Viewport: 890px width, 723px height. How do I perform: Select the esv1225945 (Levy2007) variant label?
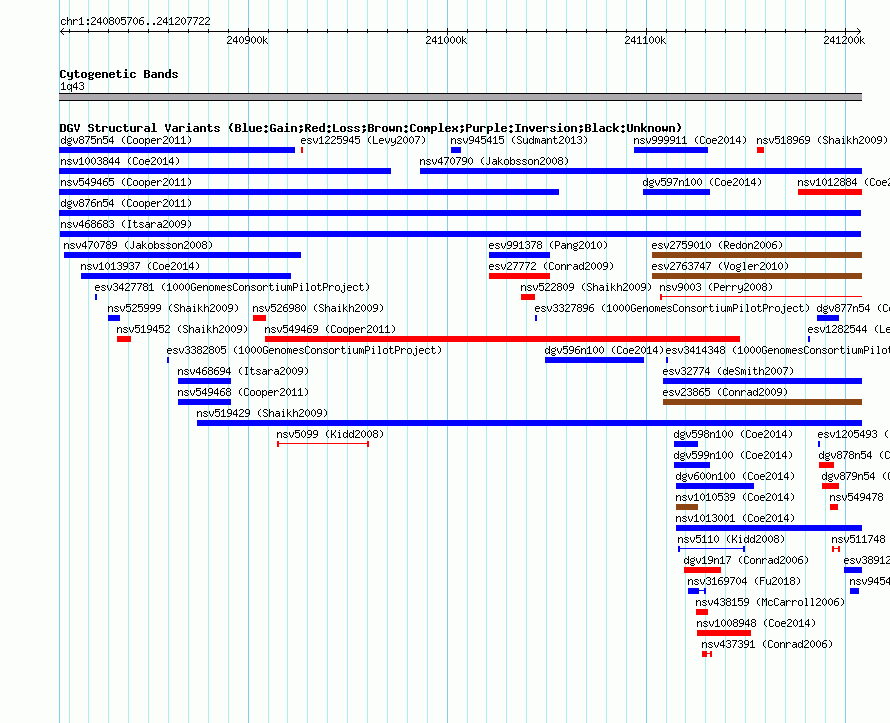363,140
